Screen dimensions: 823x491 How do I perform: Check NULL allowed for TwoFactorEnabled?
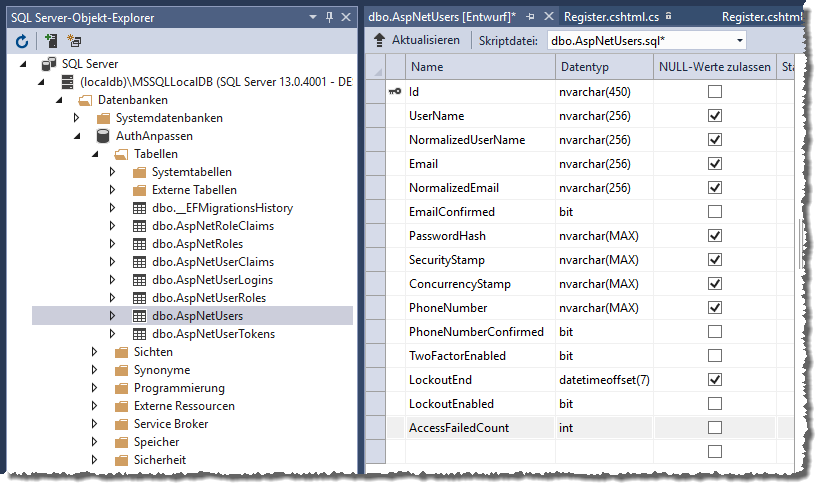[714, 356]
